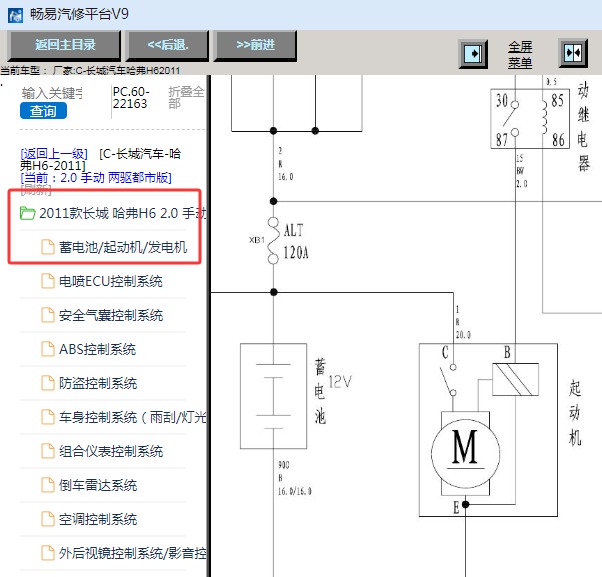Click the ALT 120A fuse symbol in diagram
The height and width of the screenshot is (577, 602).
click(273, 241)
